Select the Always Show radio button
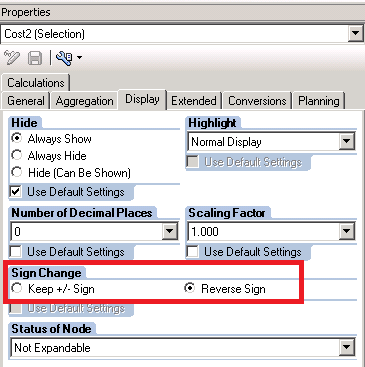The width and height of the screenshot is (365, 367). coord(16,138)
